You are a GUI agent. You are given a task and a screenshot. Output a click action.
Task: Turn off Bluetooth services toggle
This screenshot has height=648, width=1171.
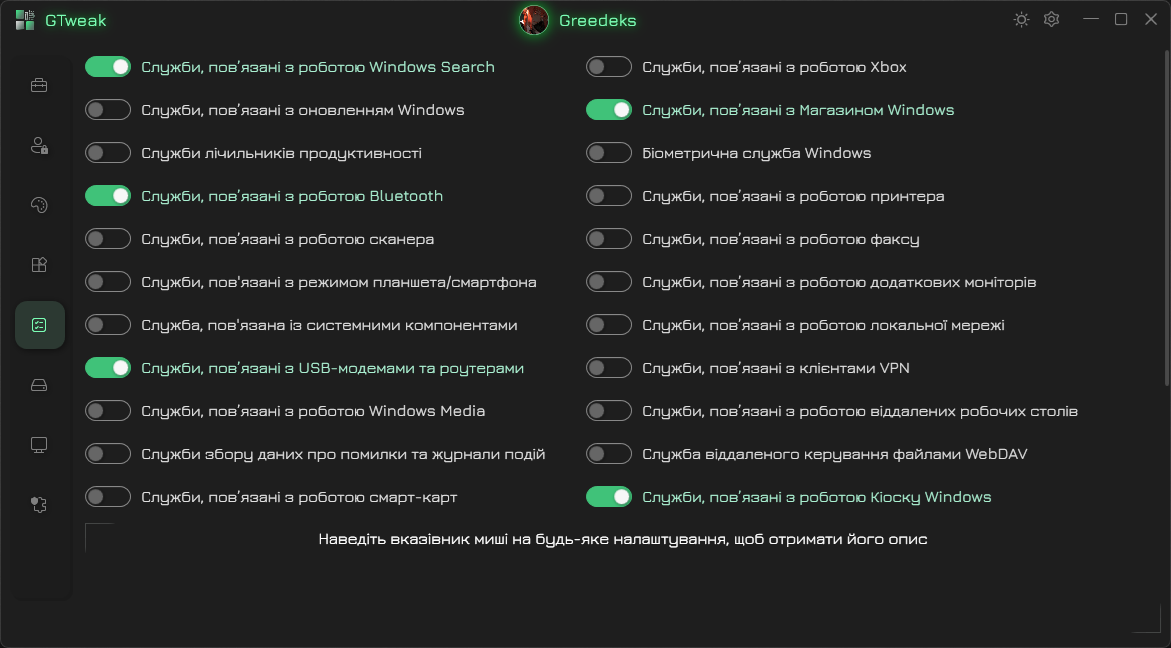pos(108,196)
